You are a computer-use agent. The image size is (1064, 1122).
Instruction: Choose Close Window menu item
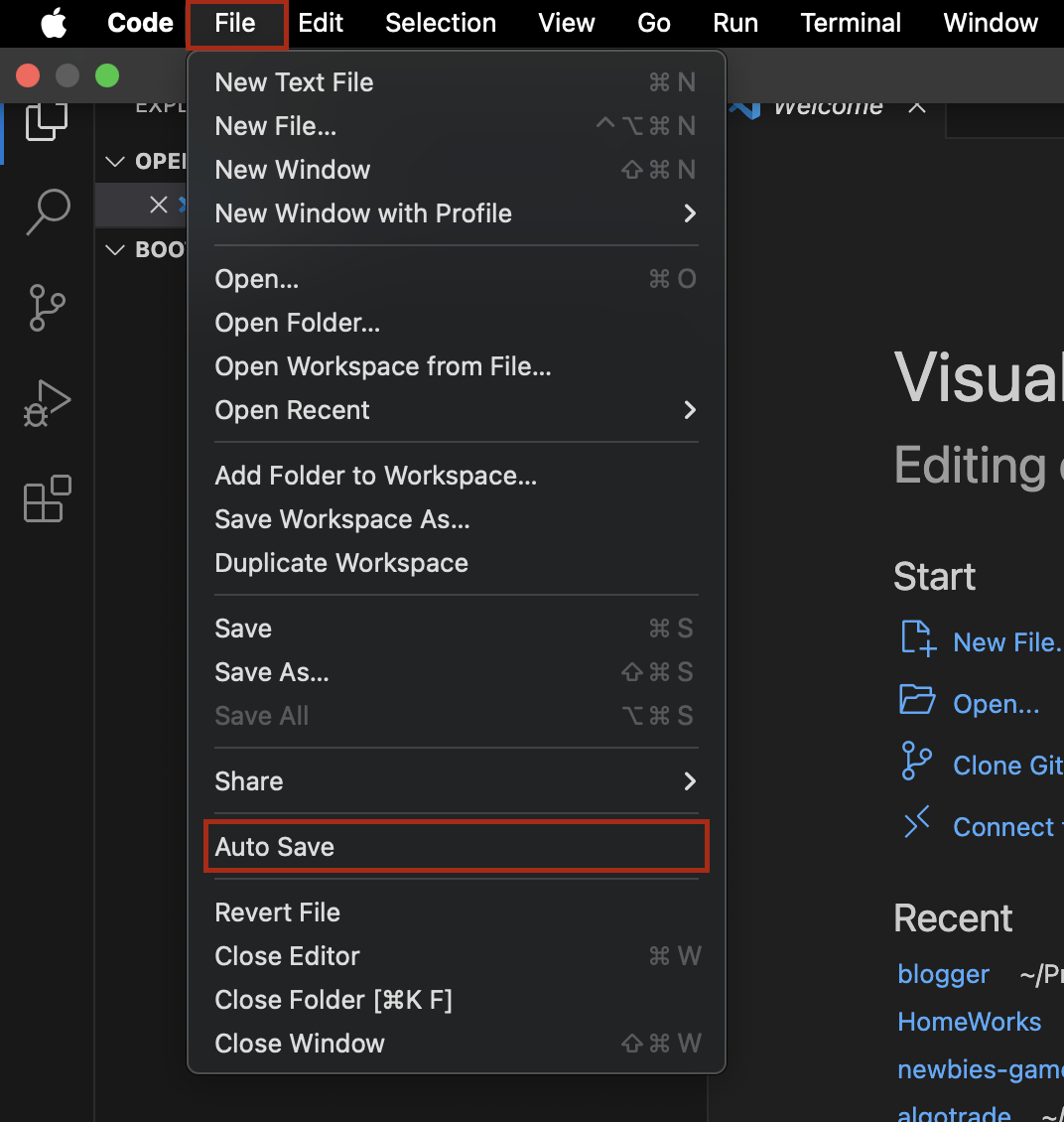(457, 1044)
